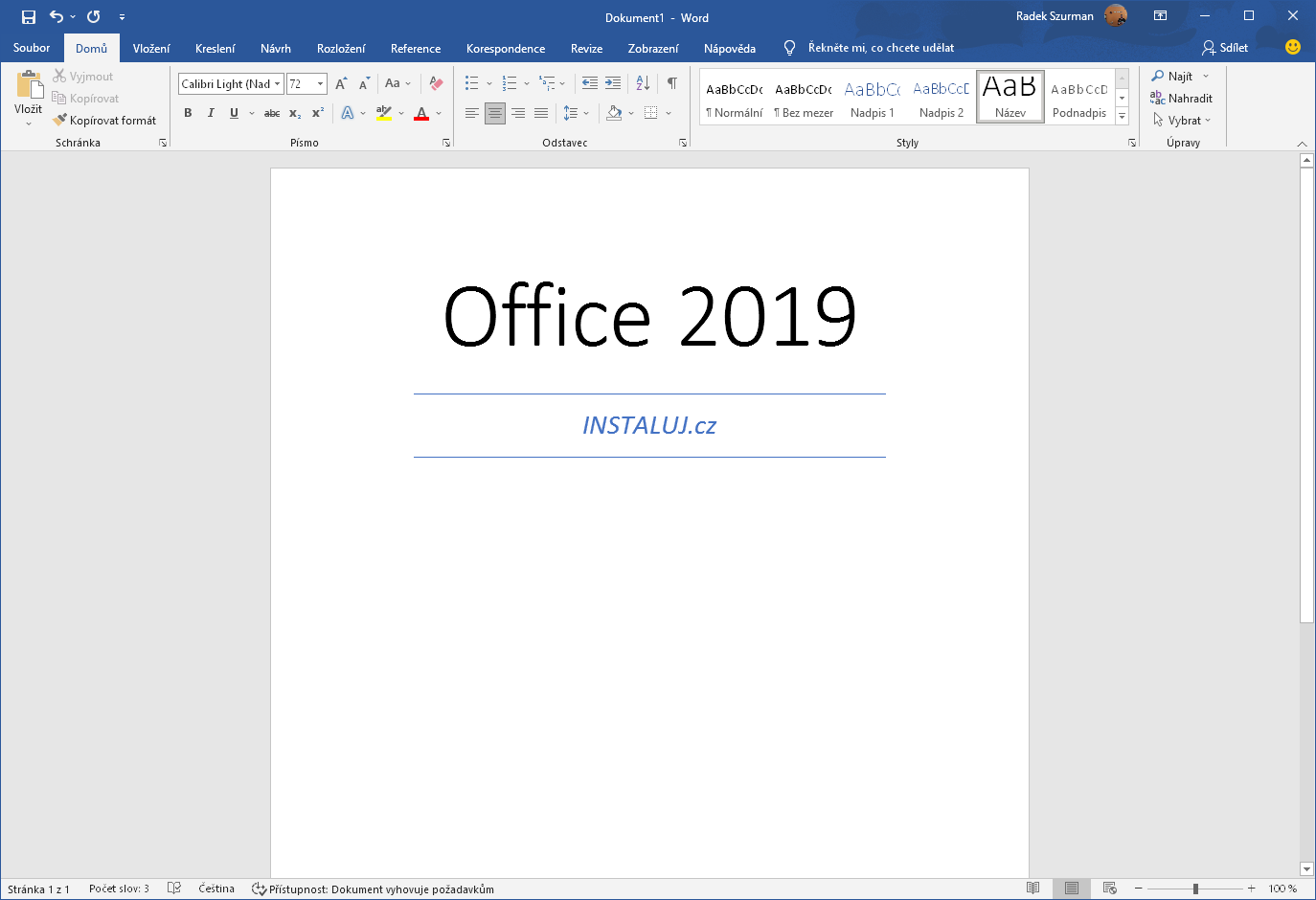
Task: Switch to the Vložení tab
Action: (151, 48)
